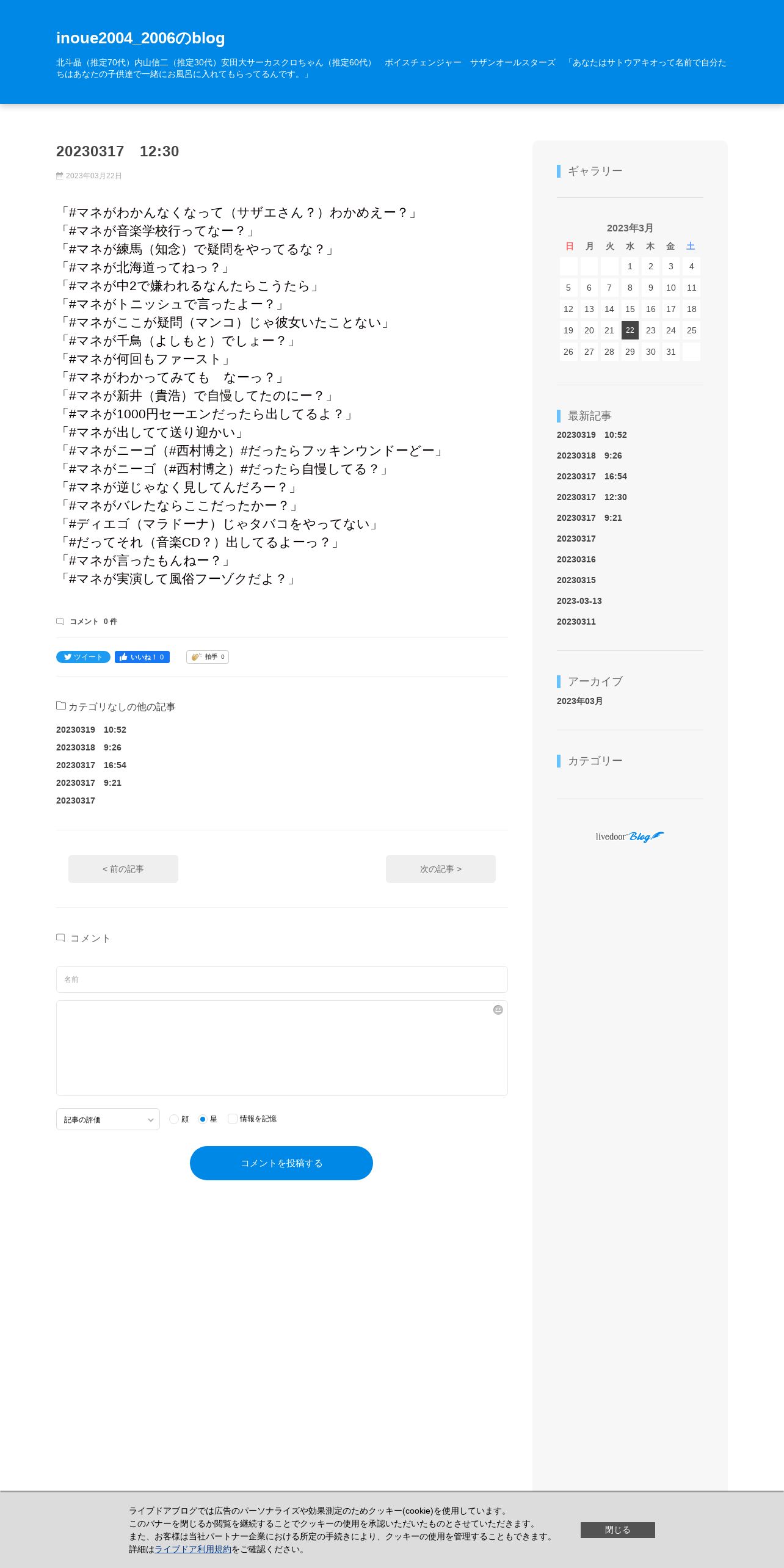The width and height of the screenshot is (784, 1568).
Task: Click the folder icon beside カテゴリなし
Action: [61, 705]
